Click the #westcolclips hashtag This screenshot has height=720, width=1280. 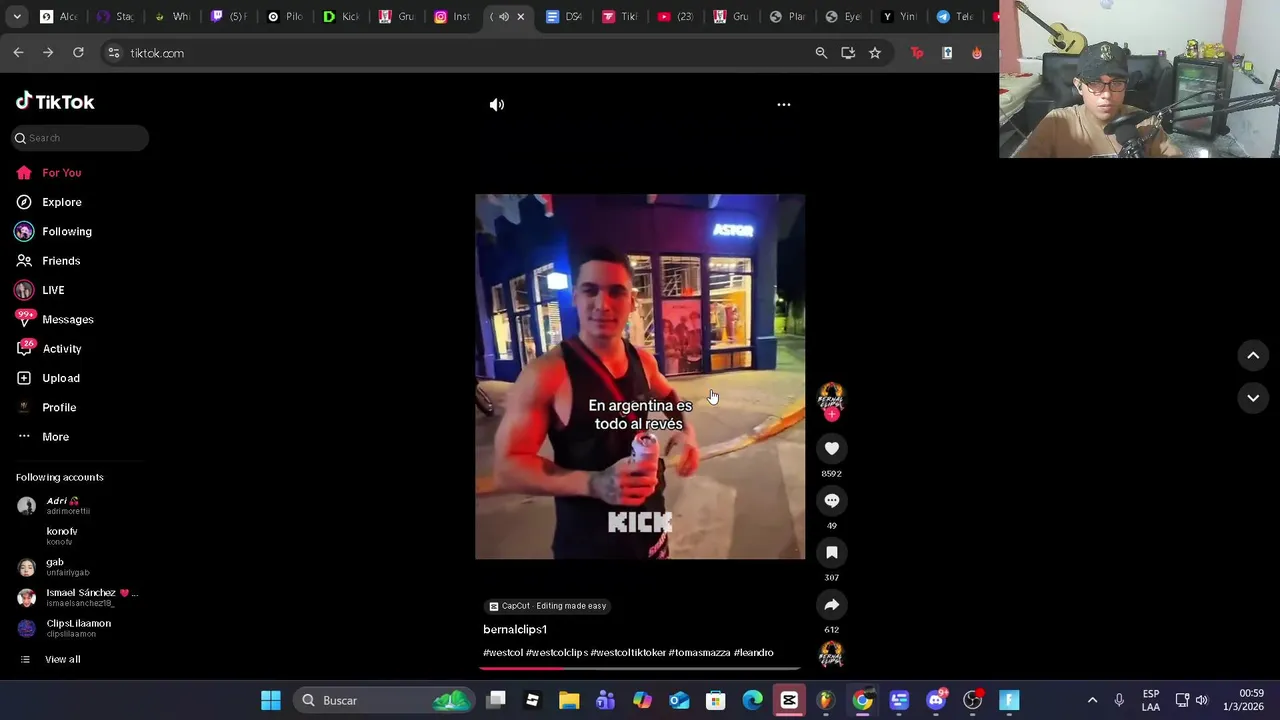coord(557,653)
